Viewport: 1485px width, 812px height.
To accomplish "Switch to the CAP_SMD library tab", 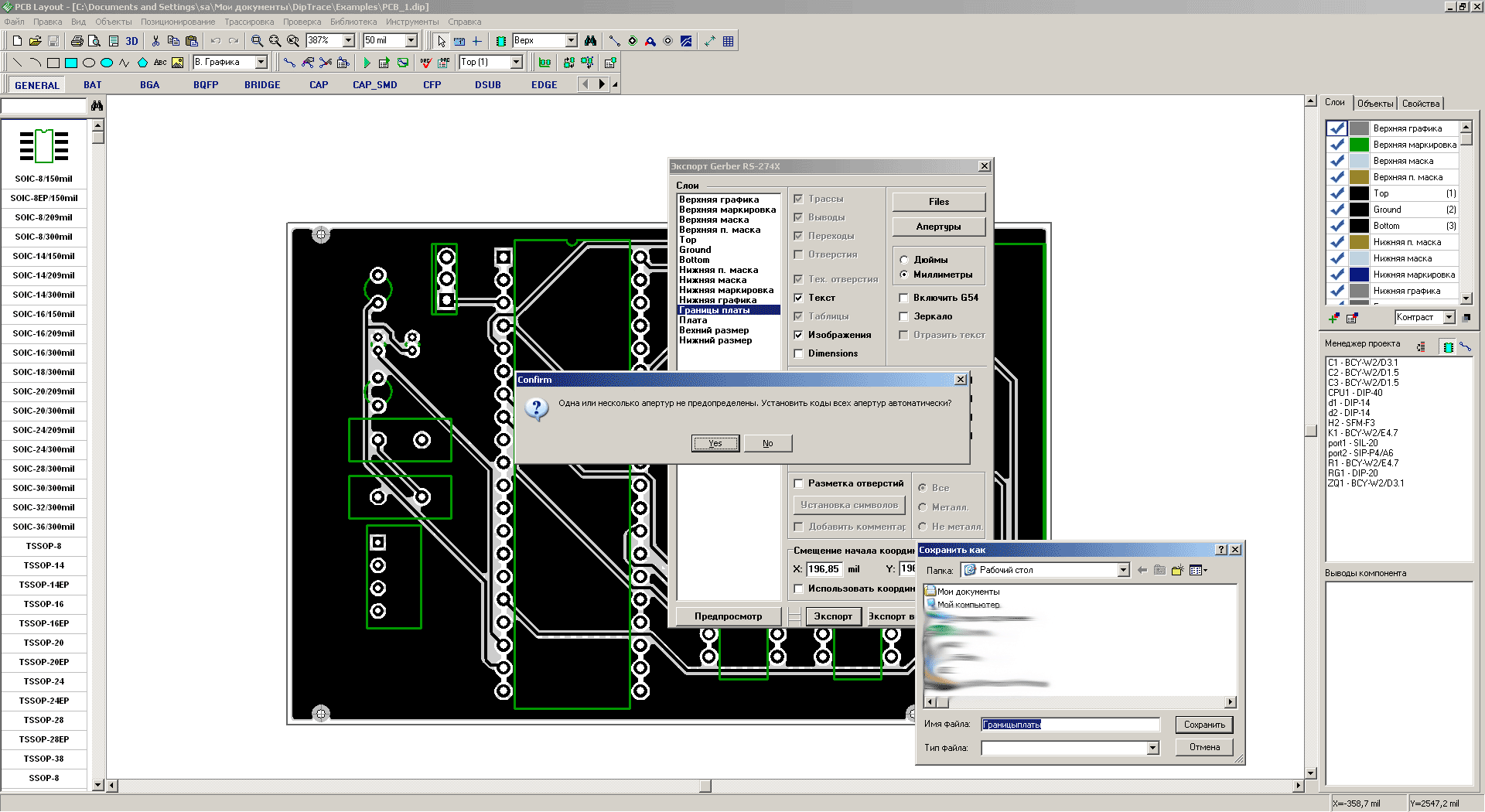I will point(375,85).
